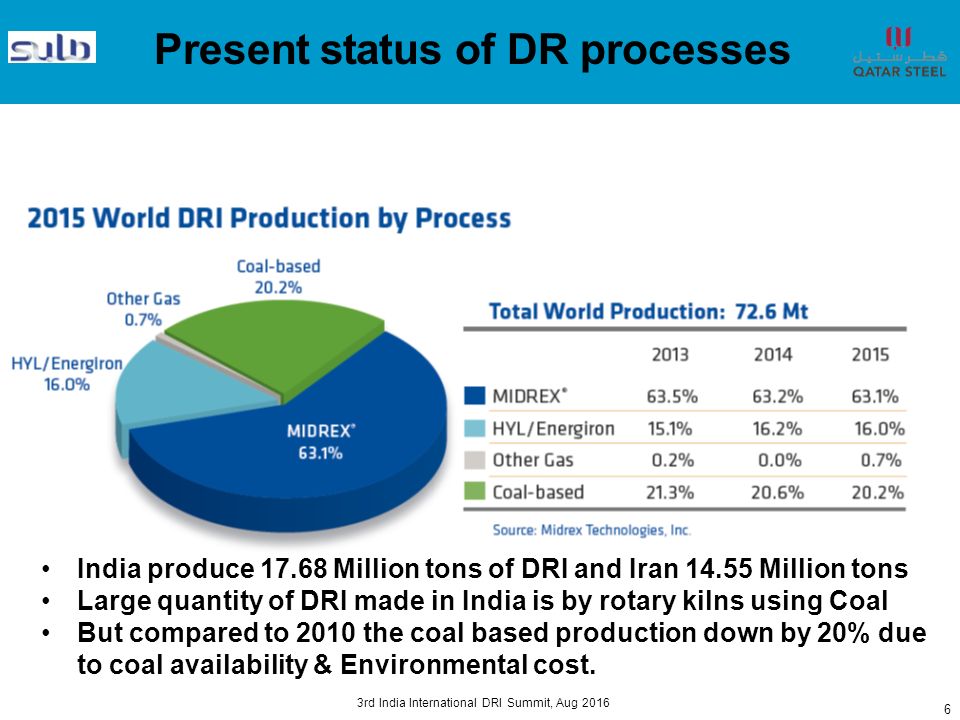Click the HYL/Energiron row label in table

point(553,429)
